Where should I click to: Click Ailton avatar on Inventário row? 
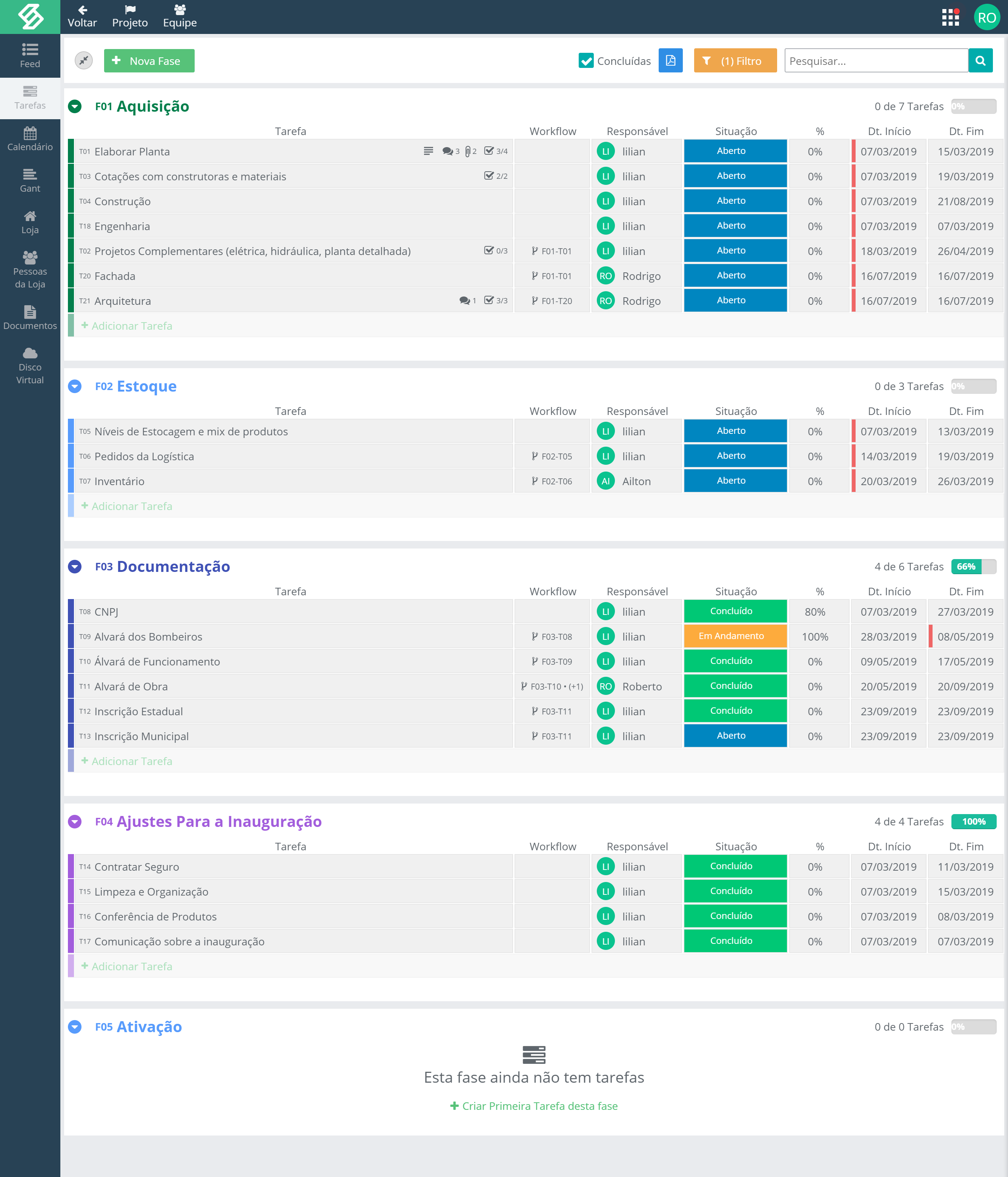(606, 481)
